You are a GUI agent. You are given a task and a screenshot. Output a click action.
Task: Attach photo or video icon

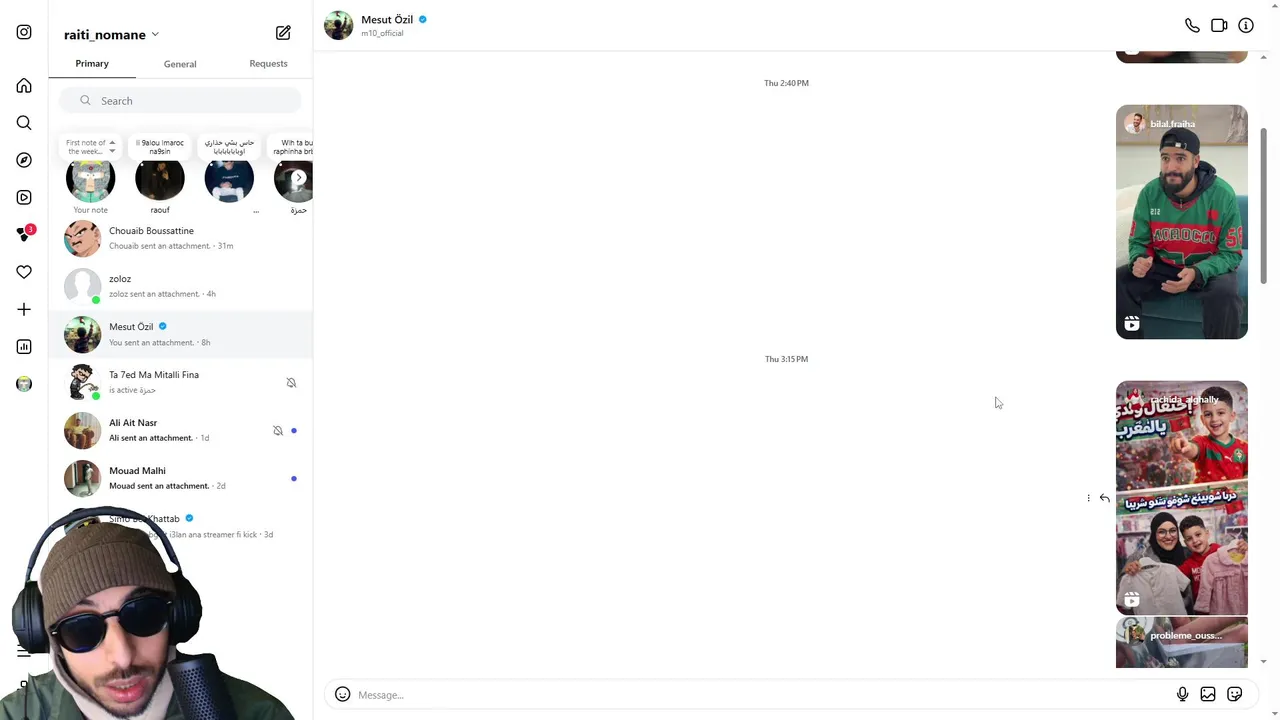[x=1208, y=694]
